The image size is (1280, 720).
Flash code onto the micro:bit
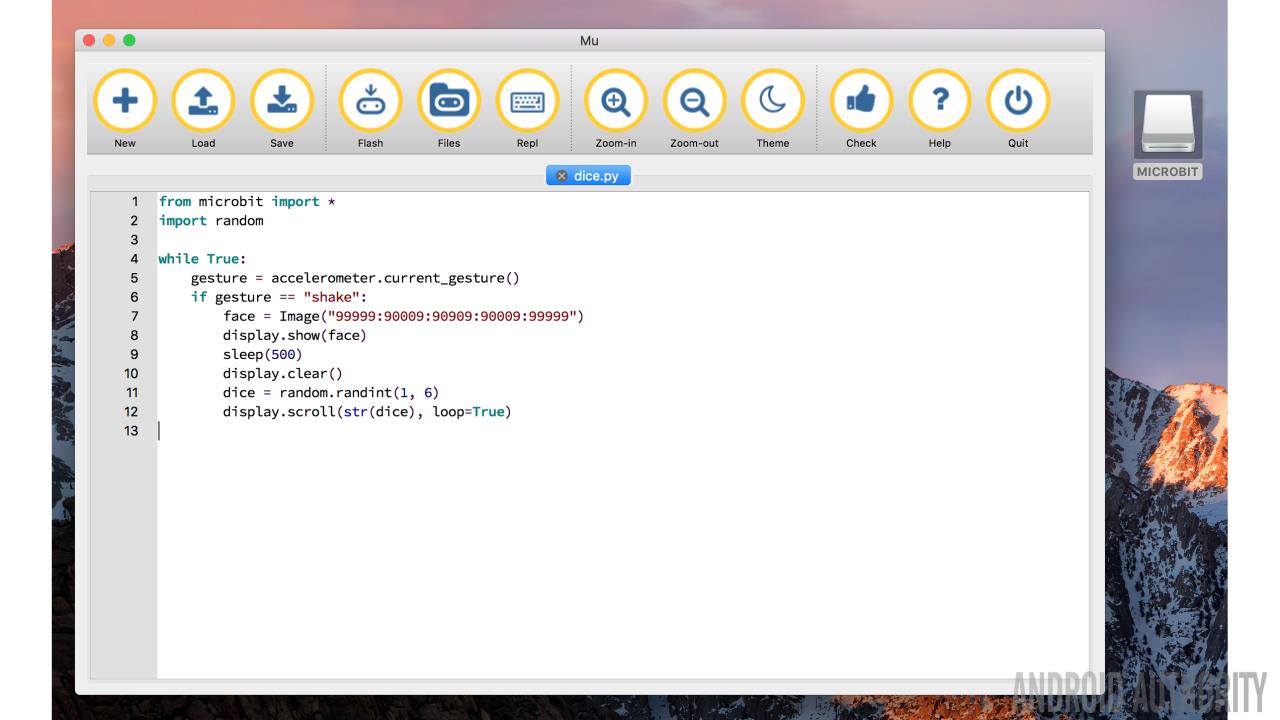370,101
